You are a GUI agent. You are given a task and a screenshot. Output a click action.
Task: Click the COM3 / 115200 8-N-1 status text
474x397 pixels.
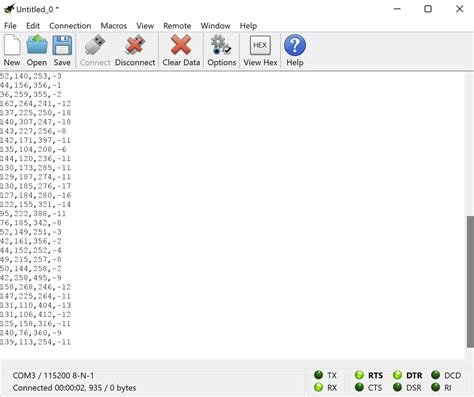coord(53,376)
